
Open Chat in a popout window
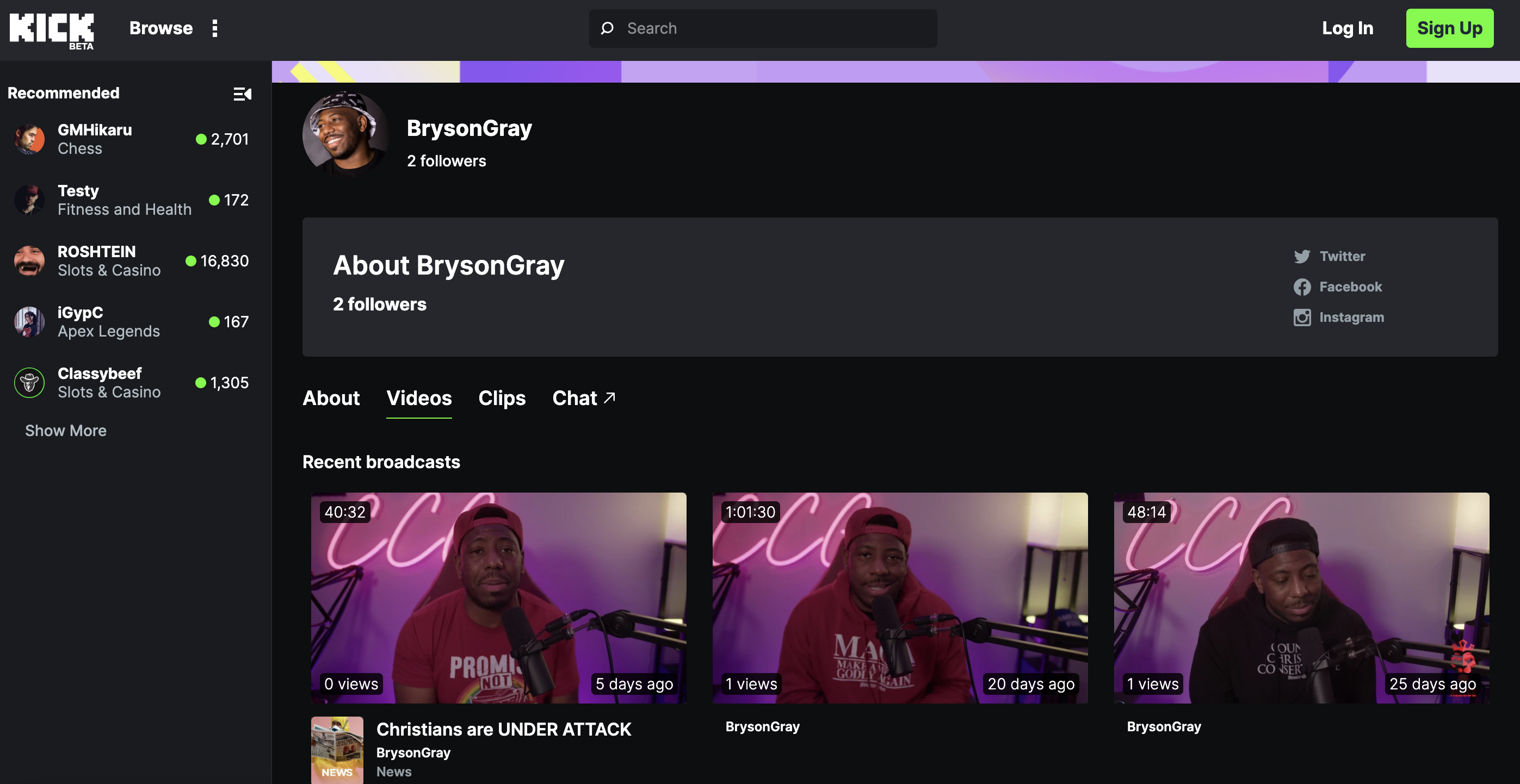tap(584, 398)
